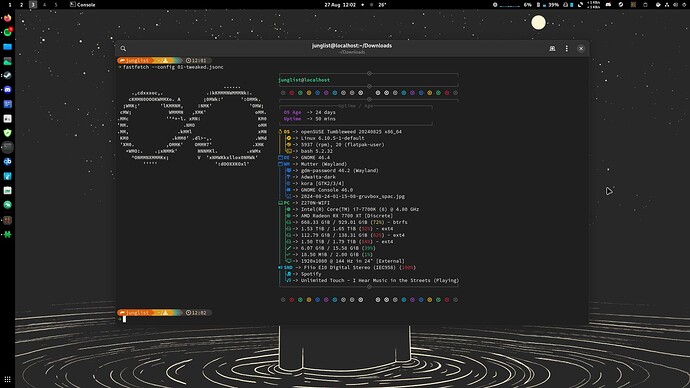This screenshot has height=388, width=690.
Task: Switch to workspace 2
Action: click(21, 5)
